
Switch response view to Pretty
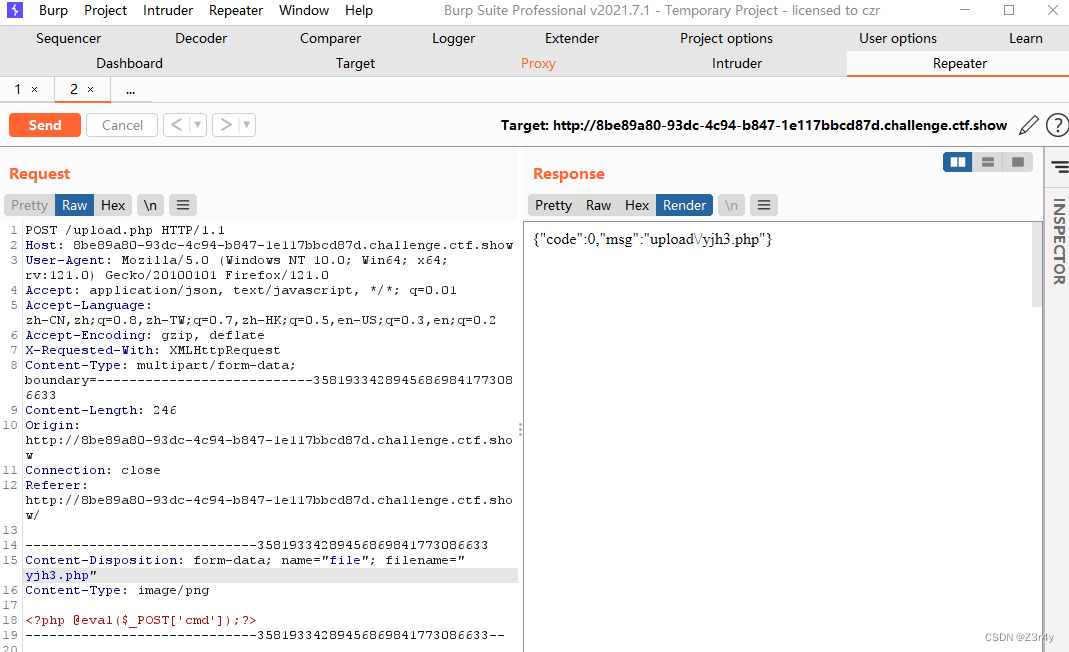pyautogui.click(x=553, y=205)
